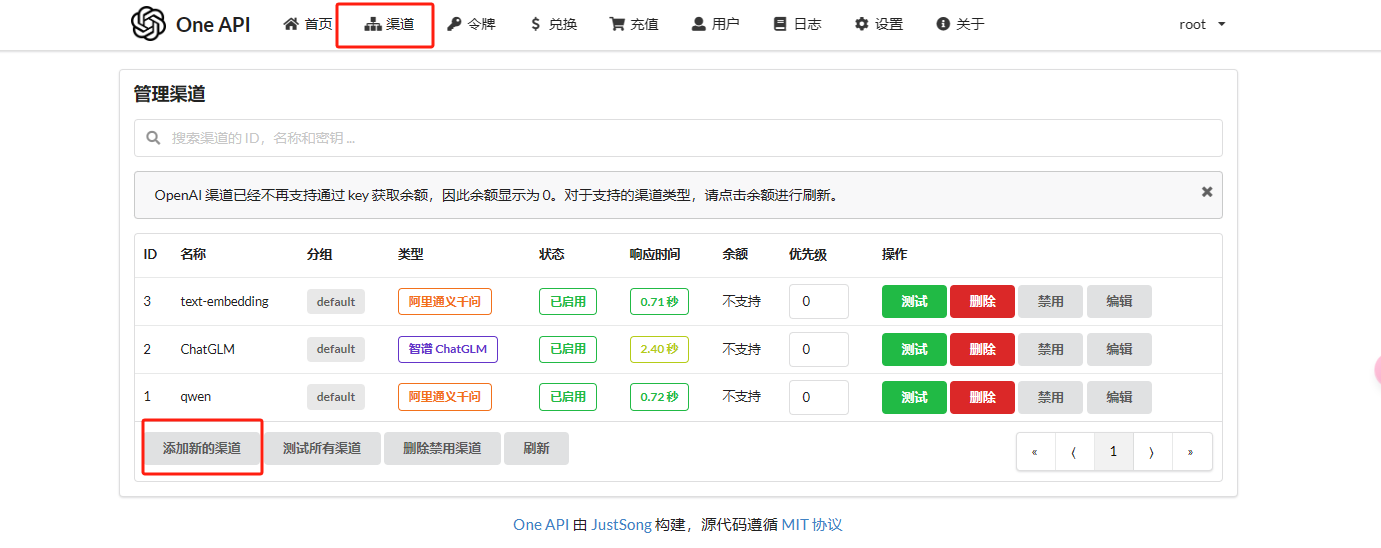Click 测试所有渠道 button

[x=322, y=448]
